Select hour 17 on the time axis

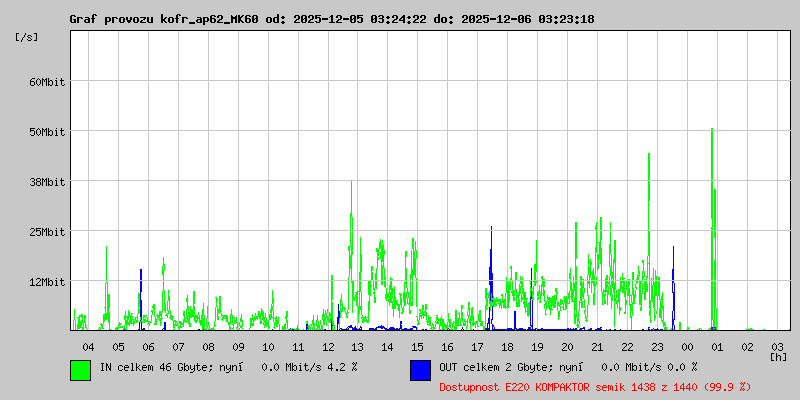tap(477, 346)
